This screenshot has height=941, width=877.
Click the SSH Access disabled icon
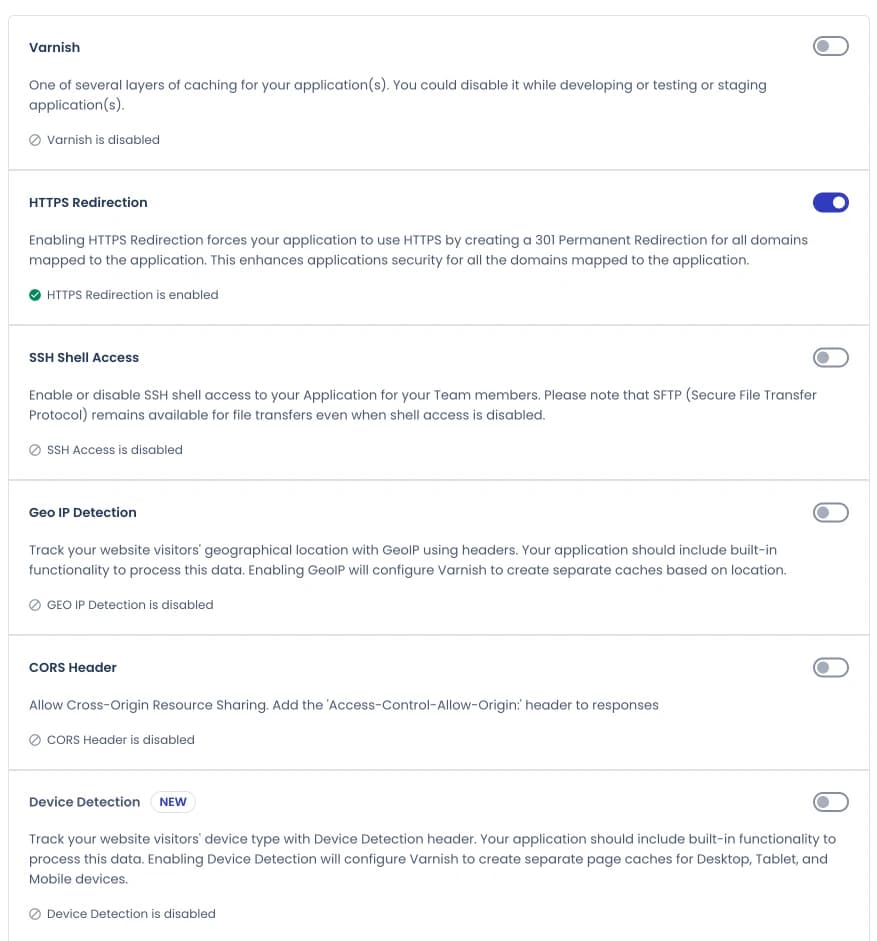click(x=35, y=451)
